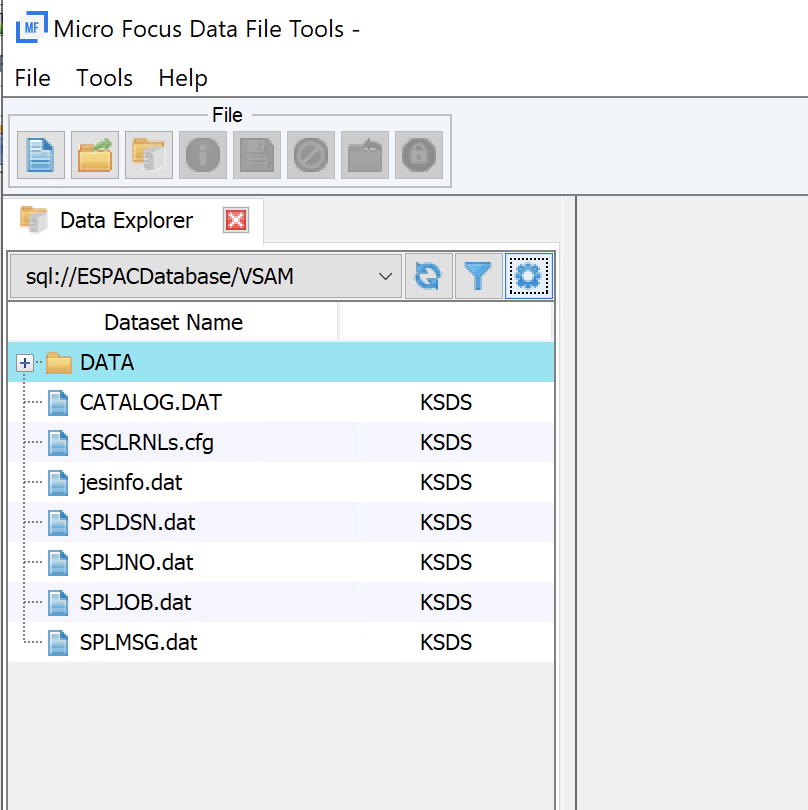Click the Micro Focus logo in the title bar

pos(30,27)
